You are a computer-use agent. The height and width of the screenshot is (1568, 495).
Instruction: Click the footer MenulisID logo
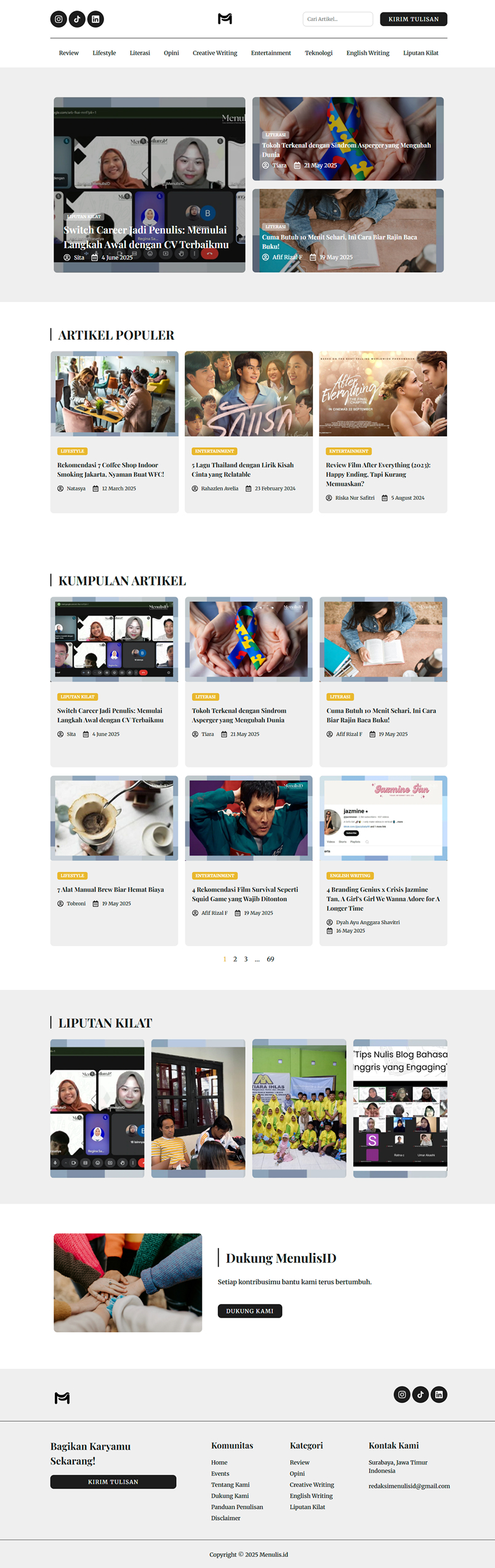coord(62,1398)
